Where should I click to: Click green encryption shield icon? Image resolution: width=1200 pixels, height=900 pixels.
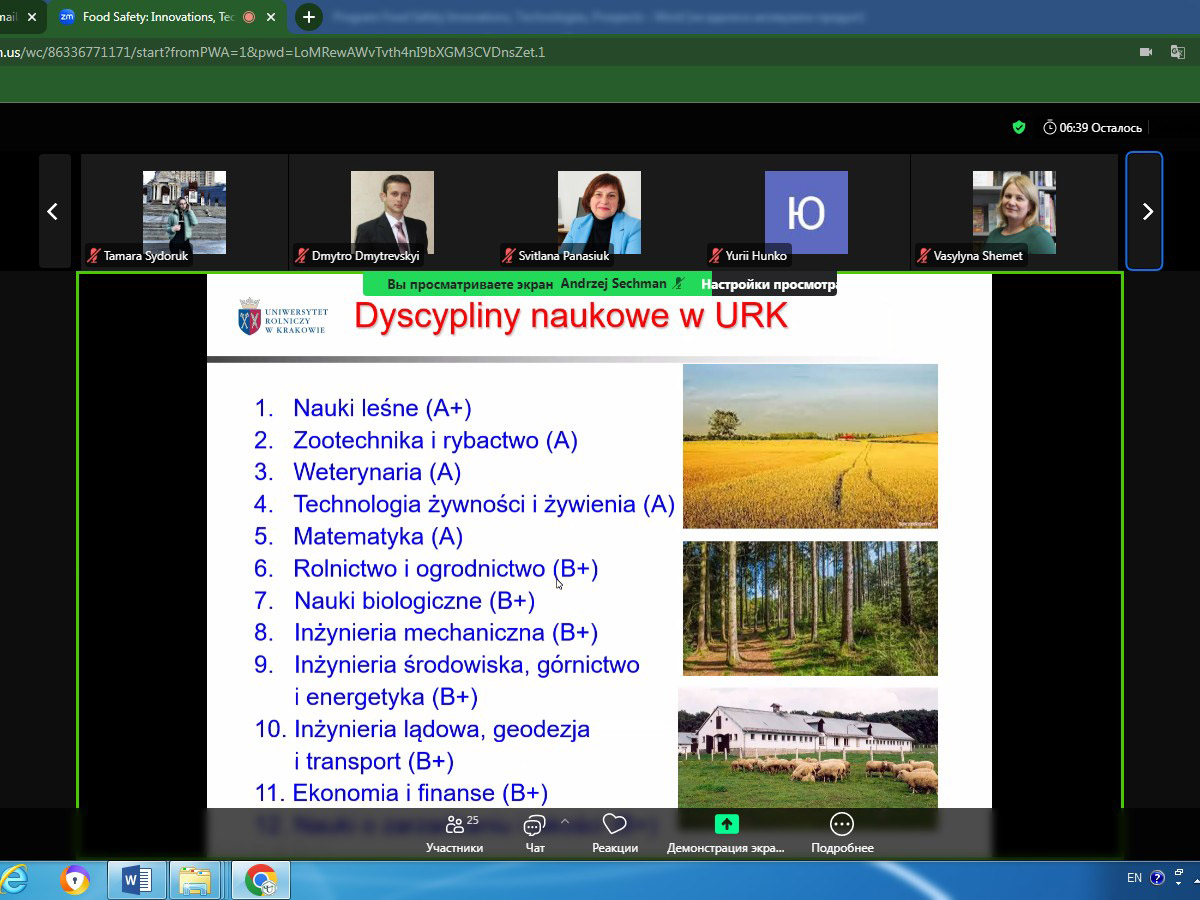[x=1018, y=127]
